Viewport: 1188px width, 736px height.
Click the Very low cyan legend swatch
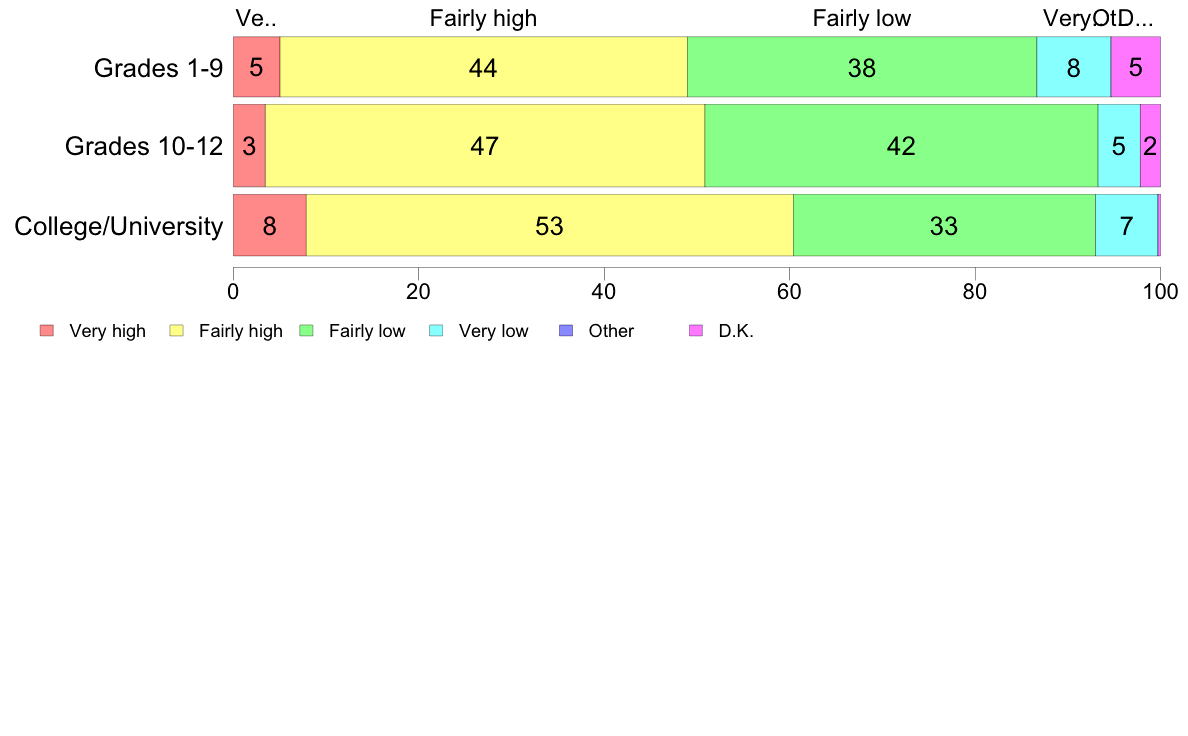(436, 330)
